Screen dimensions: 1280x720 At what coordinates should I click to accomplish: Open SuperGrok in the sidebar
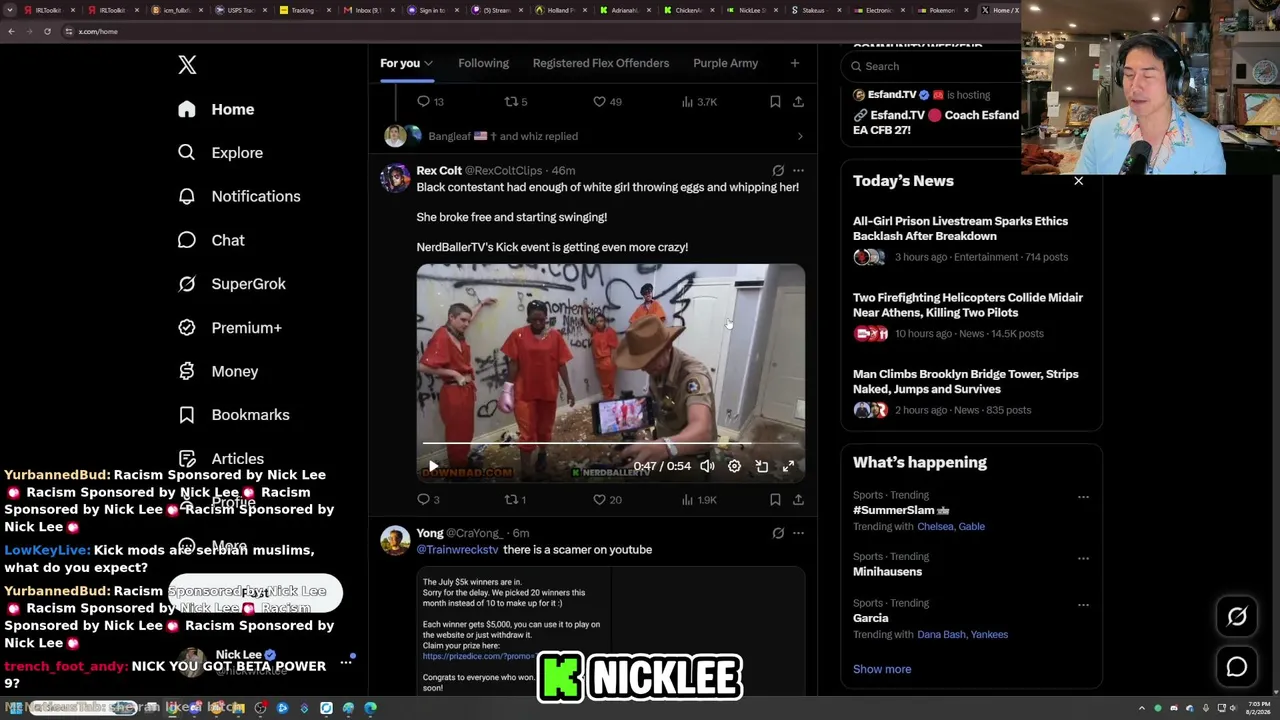pyautogui.click(x=232, y=284)
